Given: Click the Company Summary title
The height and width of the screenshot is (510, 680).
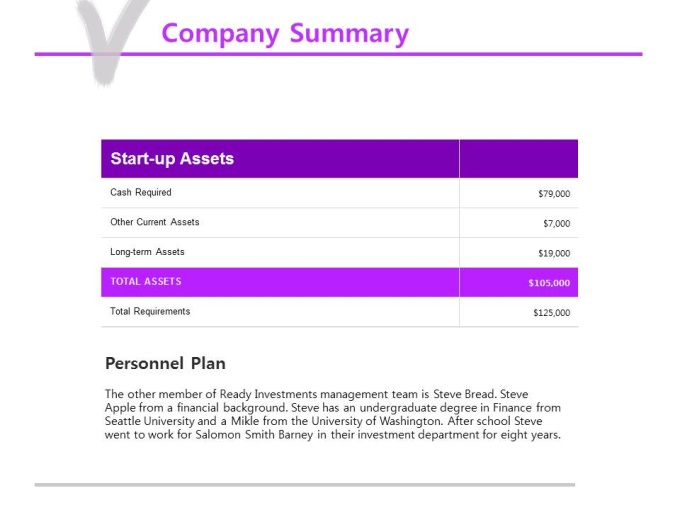Looking at the screenshot, I should 285,34.
